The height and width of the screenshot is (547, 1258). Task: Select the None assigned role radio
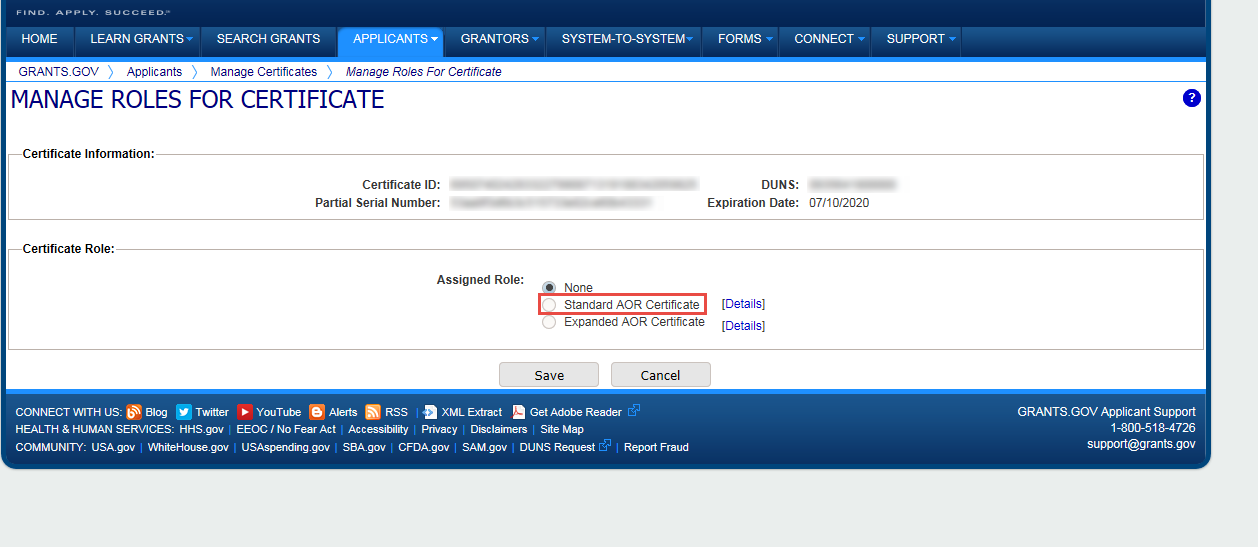(549, 288)
